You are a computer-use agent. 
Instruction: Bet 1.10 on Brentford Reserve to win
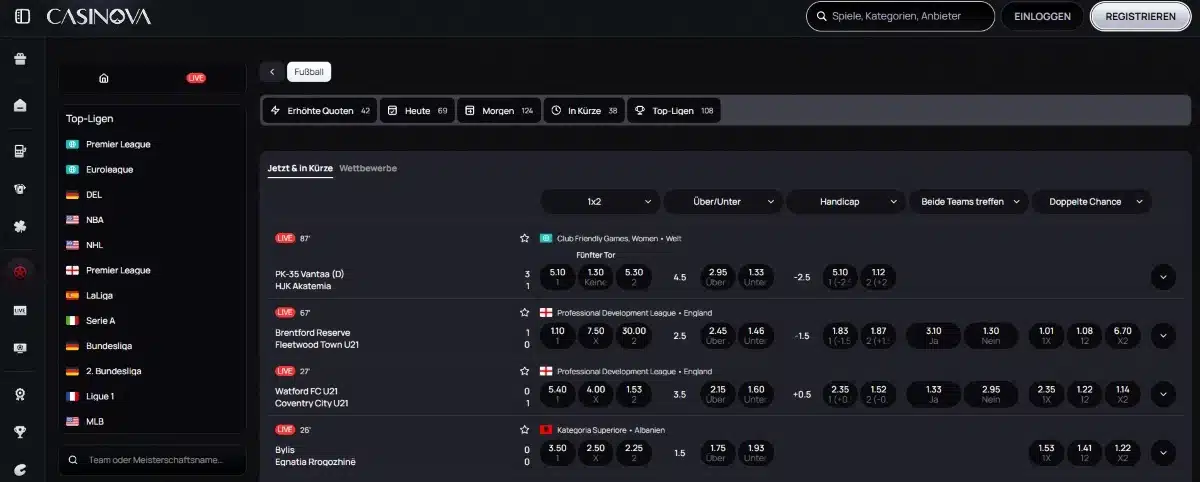[557, 336]
